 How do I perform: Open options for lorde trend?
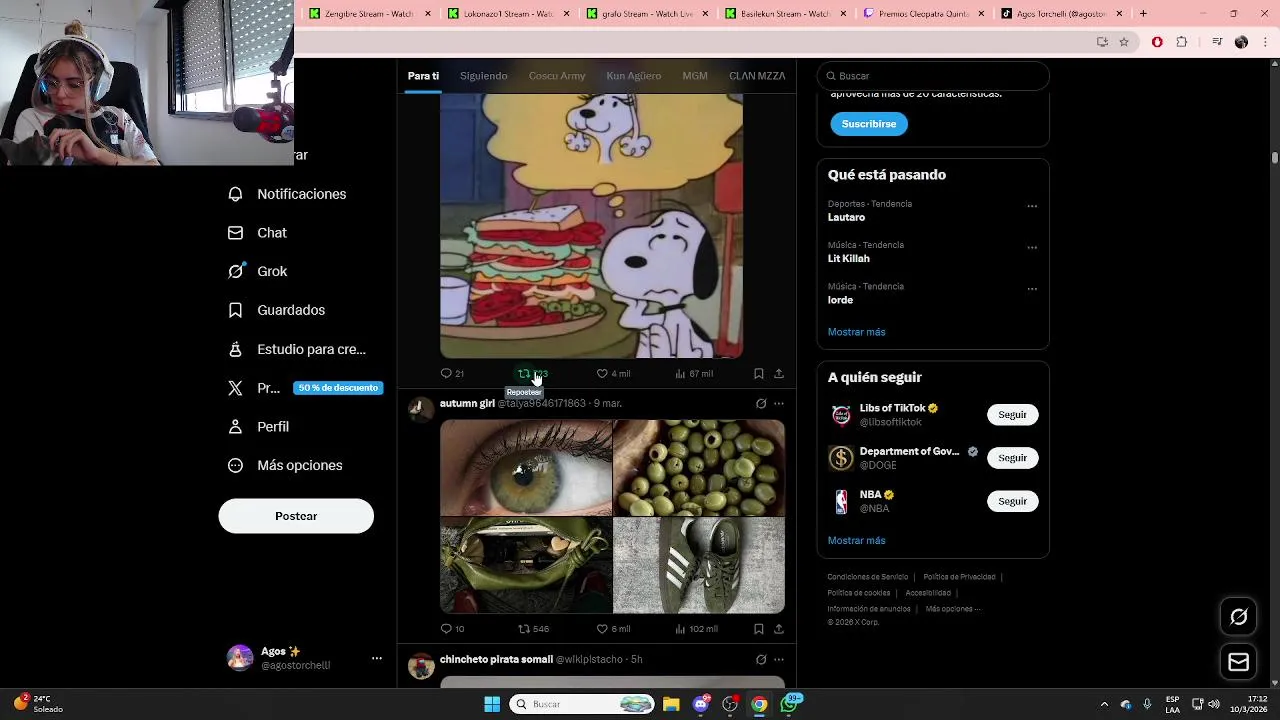click(1032, 290)
